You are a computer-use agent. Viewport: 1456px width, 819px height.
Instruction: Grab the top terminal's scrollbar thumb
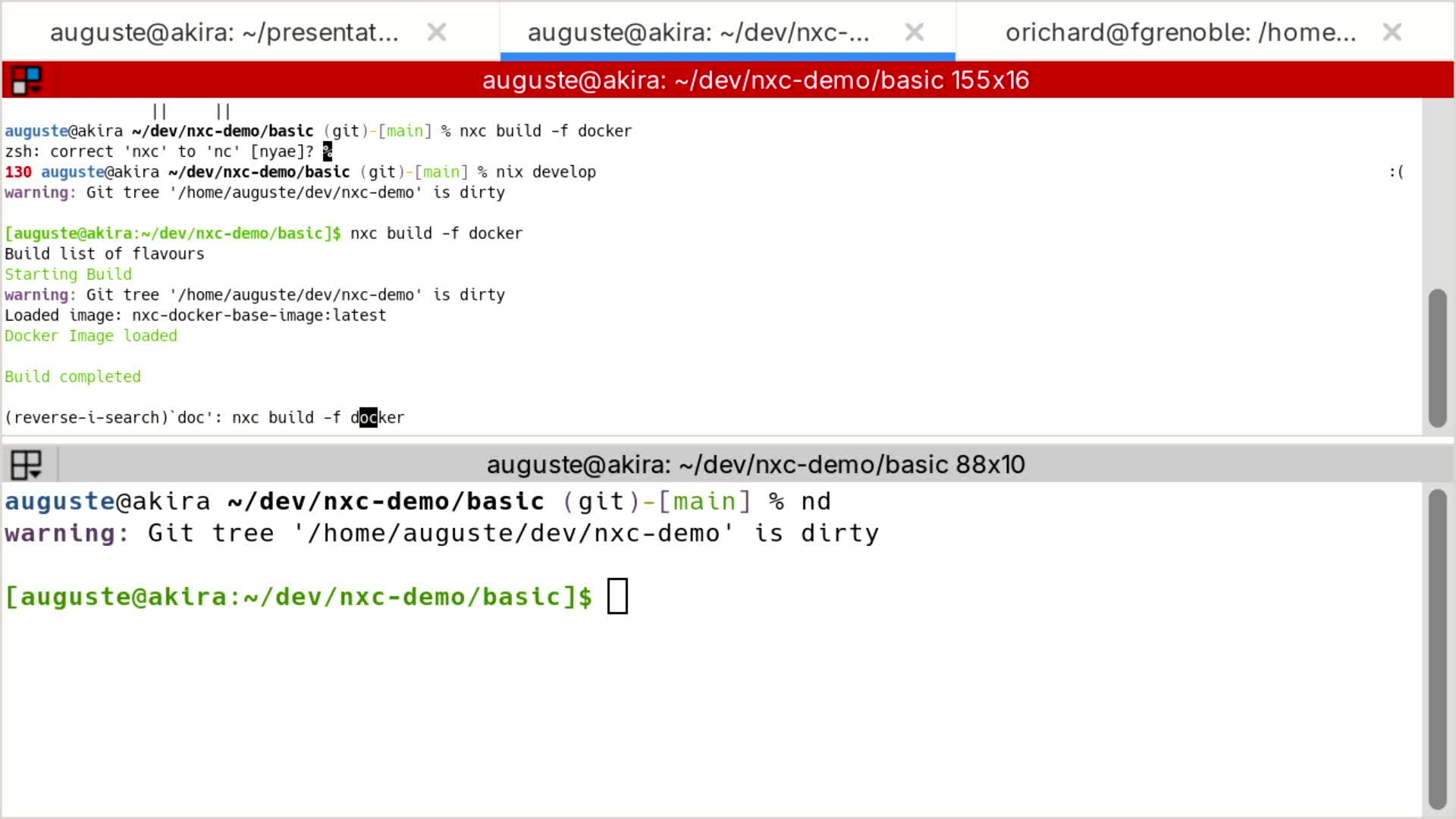point(1437,358)
